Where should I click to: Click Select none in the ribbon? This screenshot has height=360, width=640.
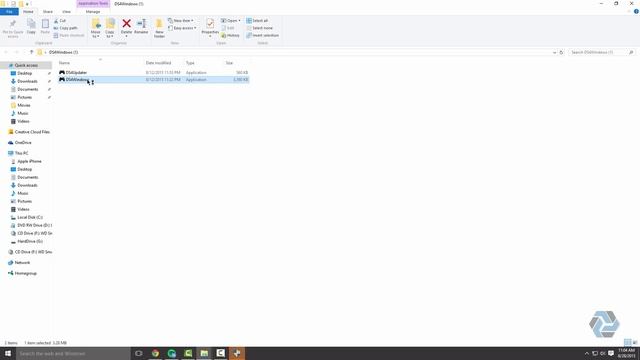(260, 28)
